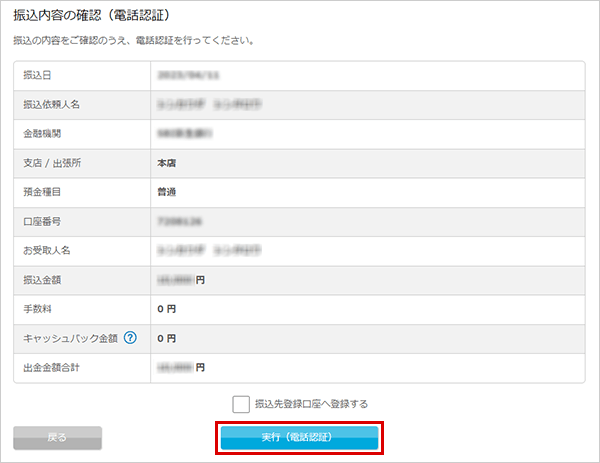Click the 振込金額 row label
The image size is (600, 463).
pyautogui.click(x=42, y=279)
